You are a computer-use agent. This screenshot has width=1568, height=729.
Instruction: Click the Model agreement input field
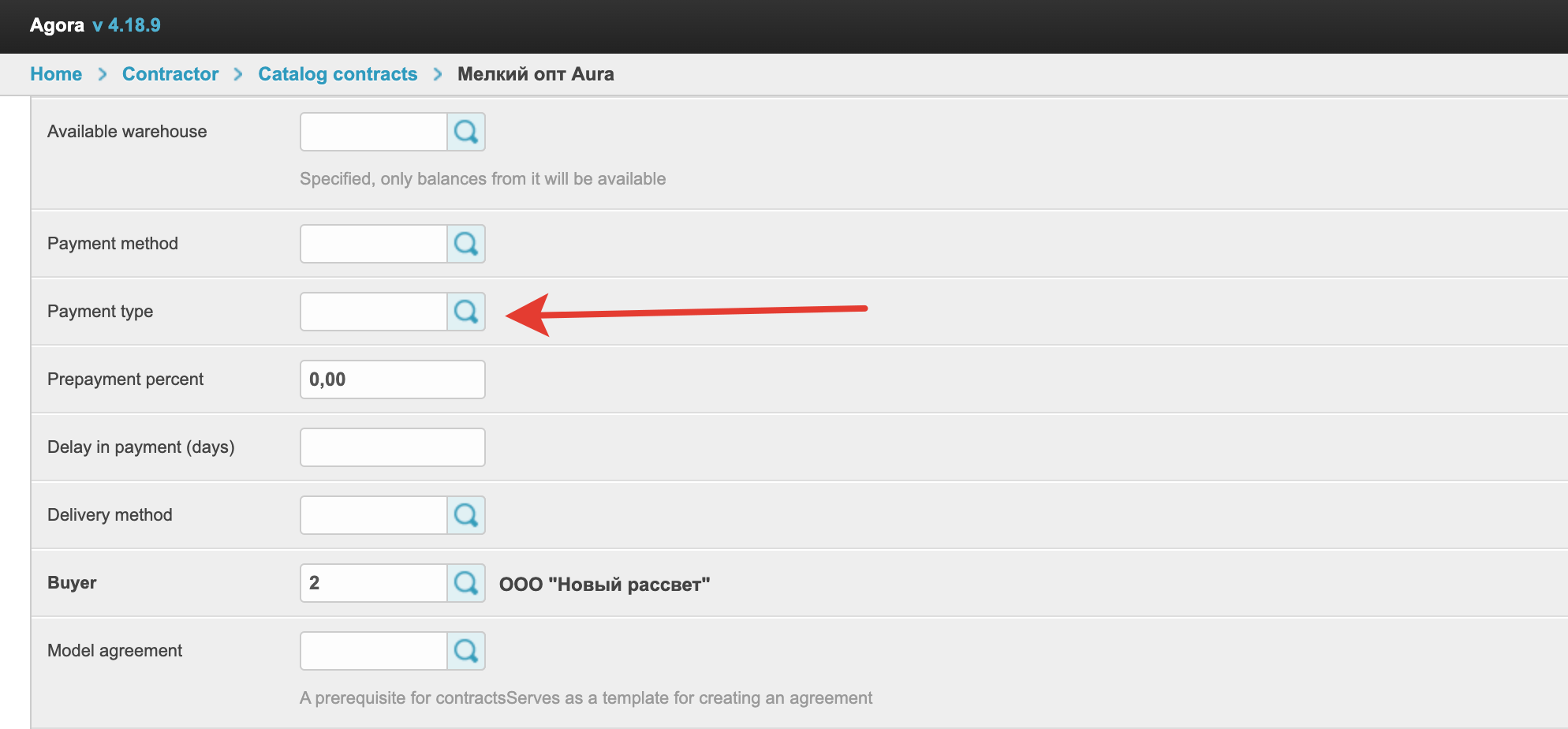tap(374, 651)
